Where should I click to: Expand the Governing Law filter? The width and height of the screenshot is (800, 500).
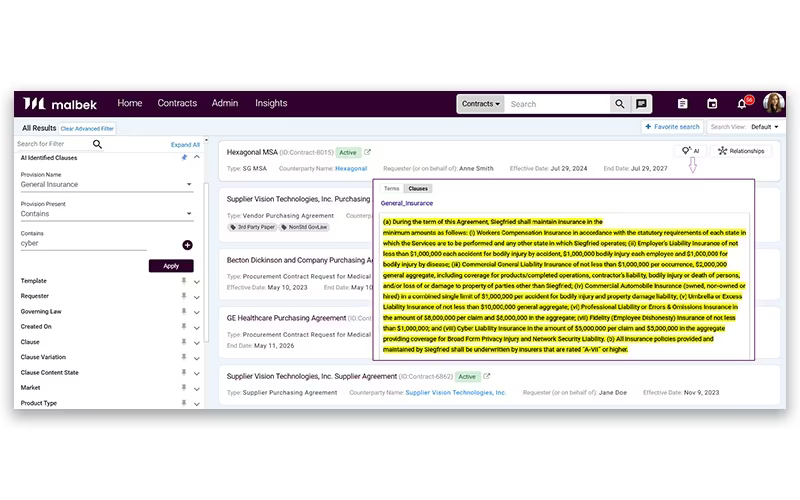[x=196, y=312]
